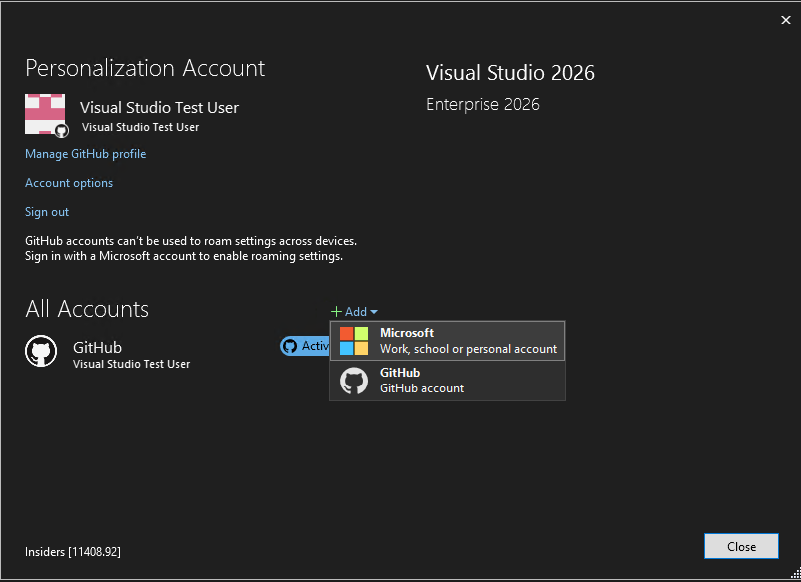
Task: Click the GitHub glyph on the Active badge
Action: pos(291,346)
